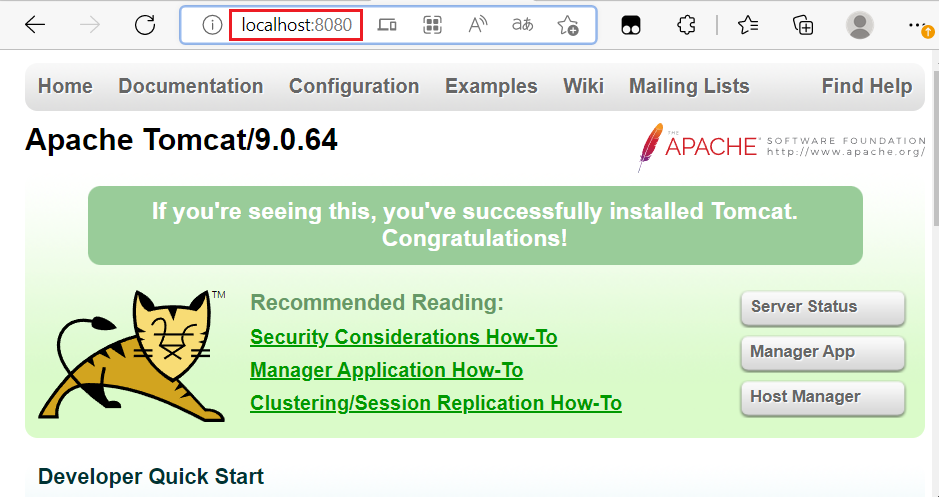Open the Documentation nav item

(191, 86)
